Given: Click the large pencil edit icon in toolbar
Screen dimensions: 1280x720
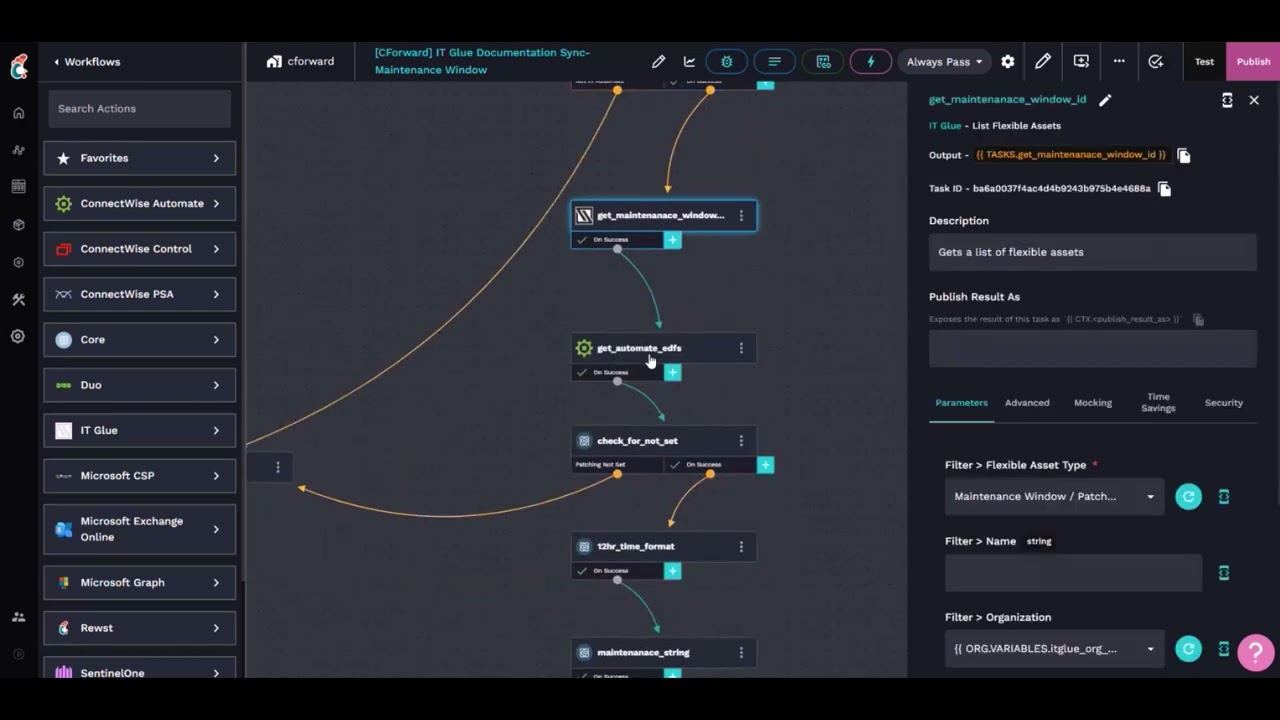Looking at the screenshot, I should point(1043,62).
